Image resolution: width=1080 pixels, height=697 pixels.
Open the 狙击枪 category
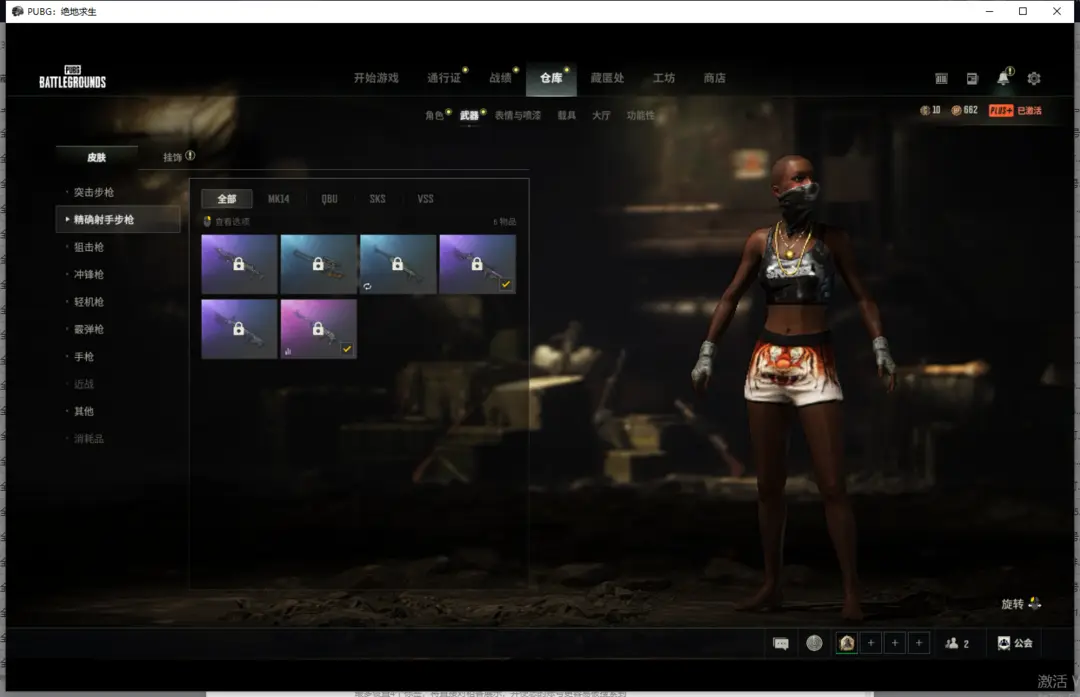(89, 247)
